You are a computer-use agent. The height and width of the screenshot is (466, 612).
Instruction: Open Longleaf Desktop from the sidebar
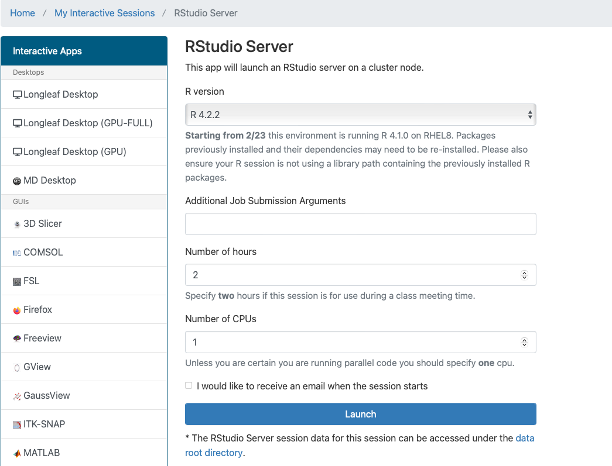84,94
